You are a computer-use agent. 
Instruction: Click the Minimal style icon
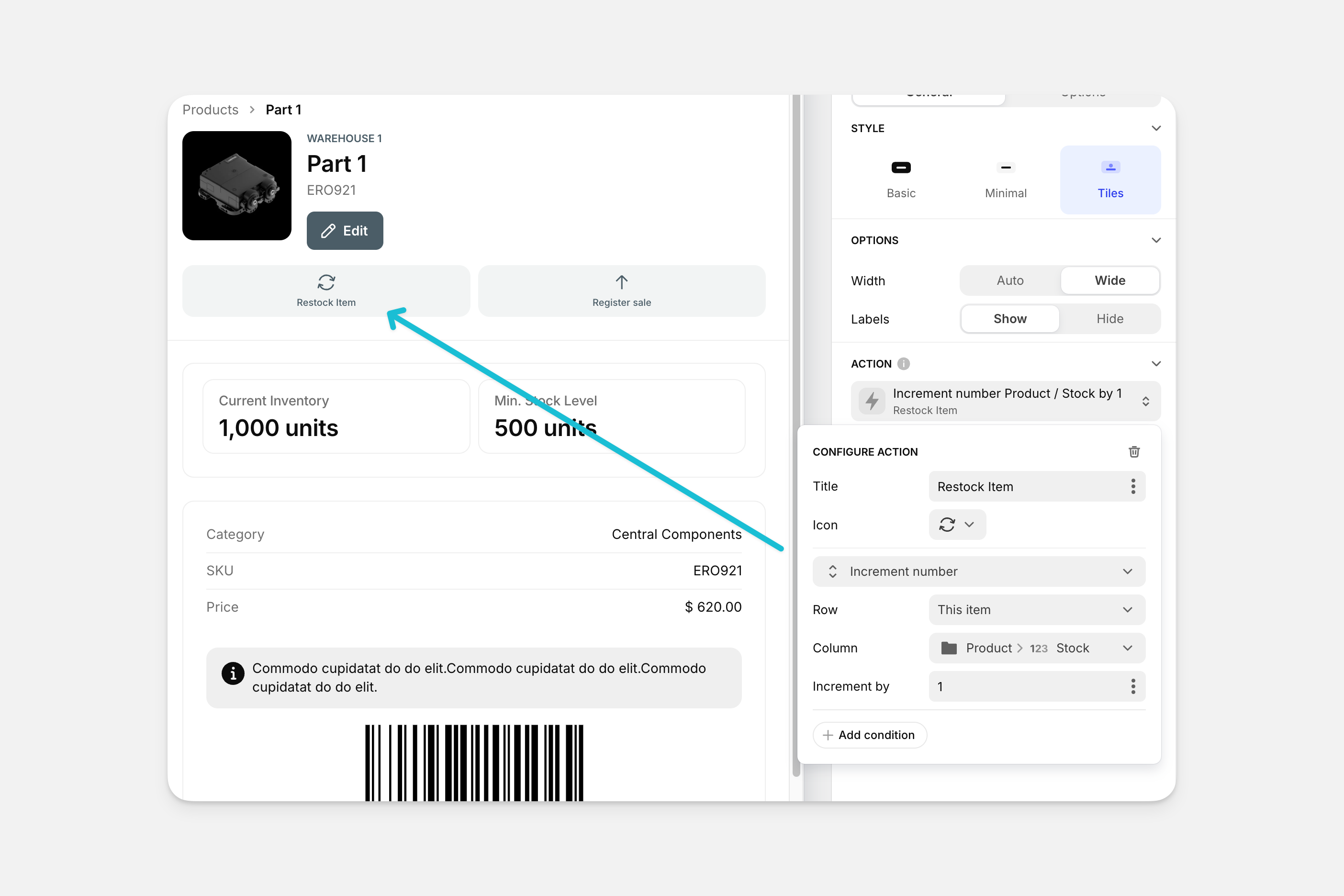(1006, 168)
